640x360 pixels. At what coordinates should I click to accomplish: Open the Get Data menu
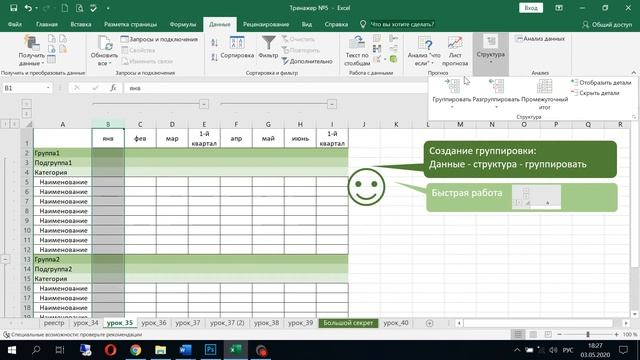(31, 51)
